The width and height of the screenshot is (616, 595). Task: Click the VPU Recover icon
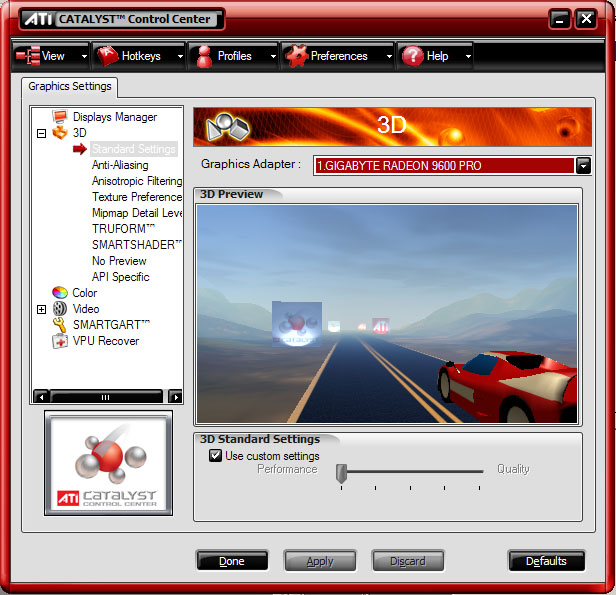(60, 341)
